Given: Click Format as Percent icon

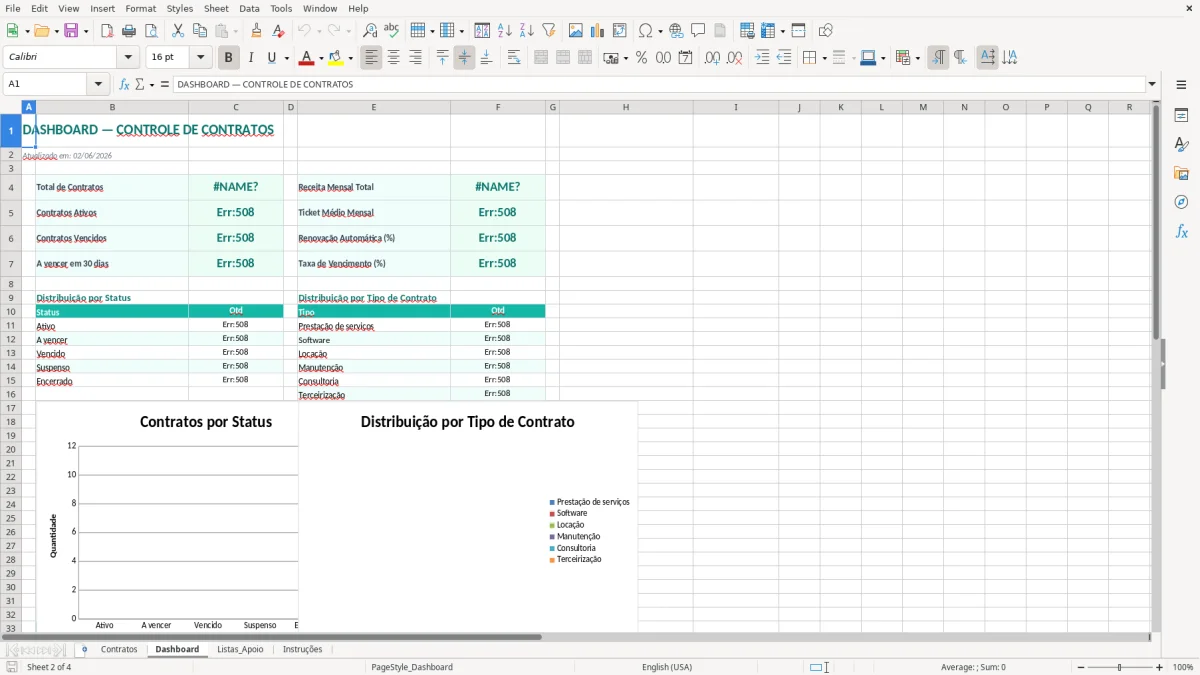Looking at the screenshot, I should click(641, 58).
